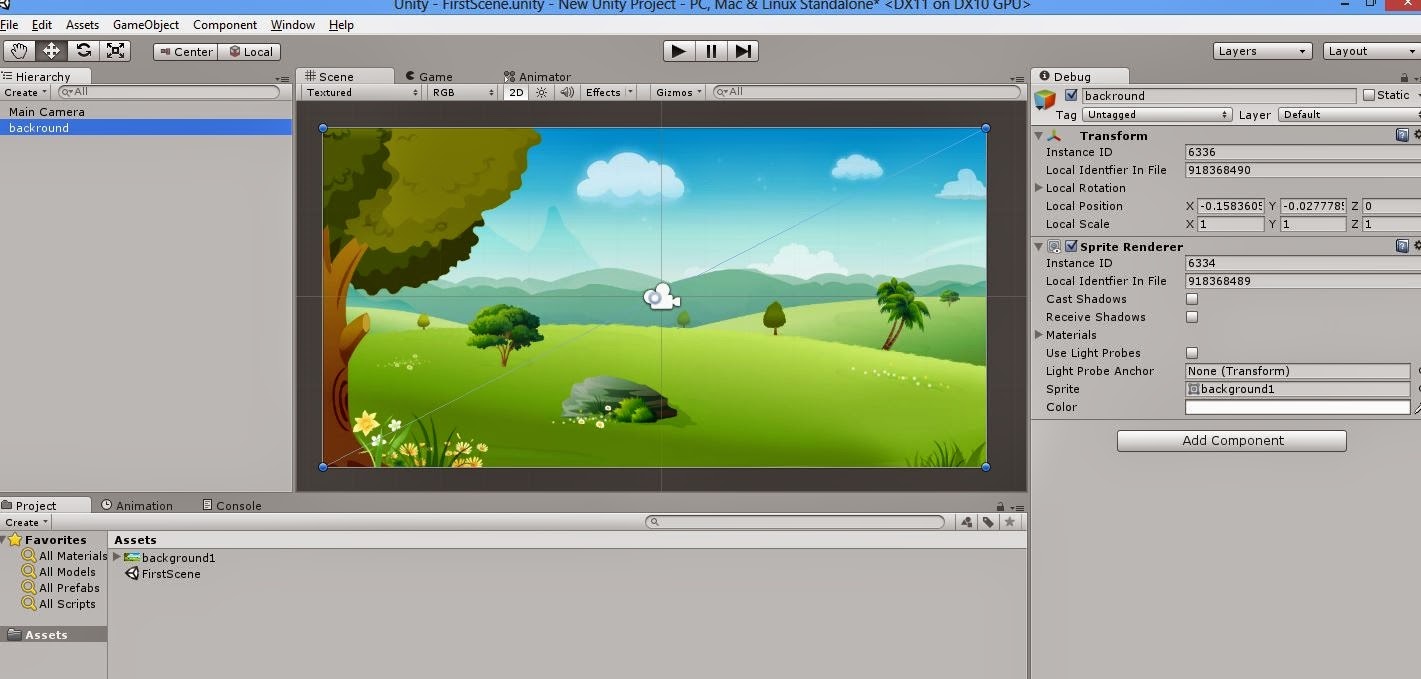Expand Local Rotation in the Transform section

click(x=1038, y=188)
